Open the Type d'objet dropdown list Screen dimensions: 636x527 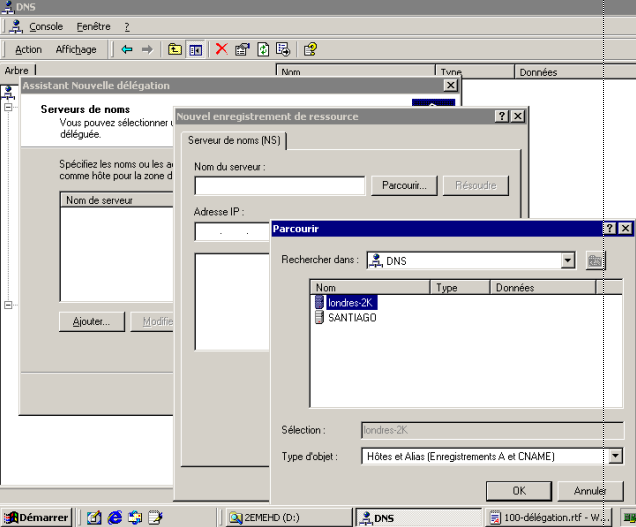pos(615,457)
